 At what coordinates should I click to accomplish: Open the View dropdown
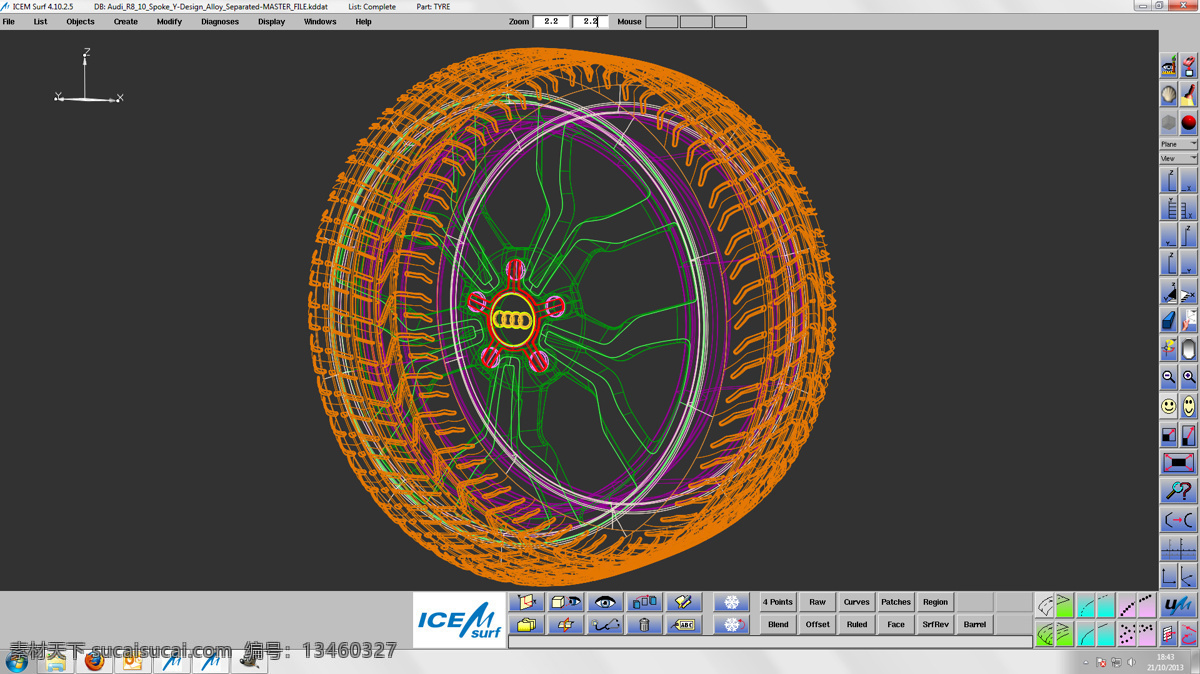point(1178,159)
